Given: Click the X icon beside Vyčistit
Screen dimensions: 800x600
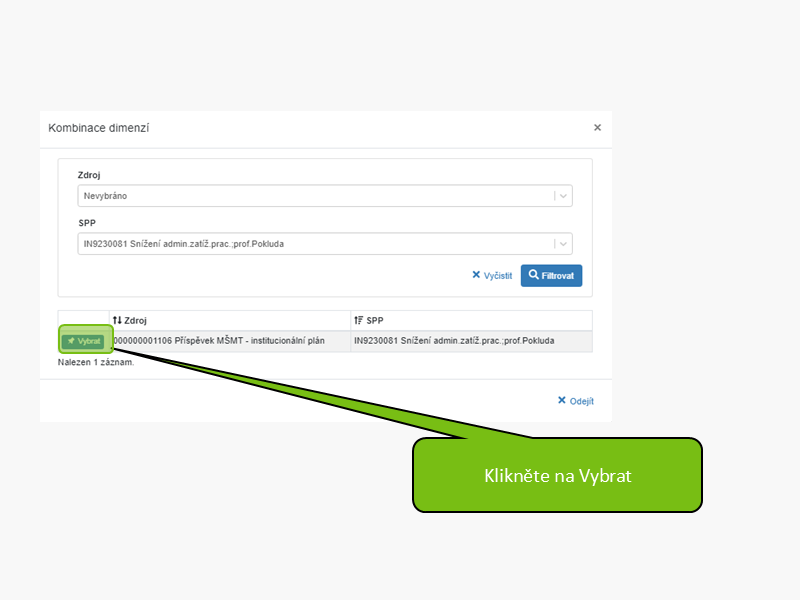Looking at the screenshot, I should (476, 275).
